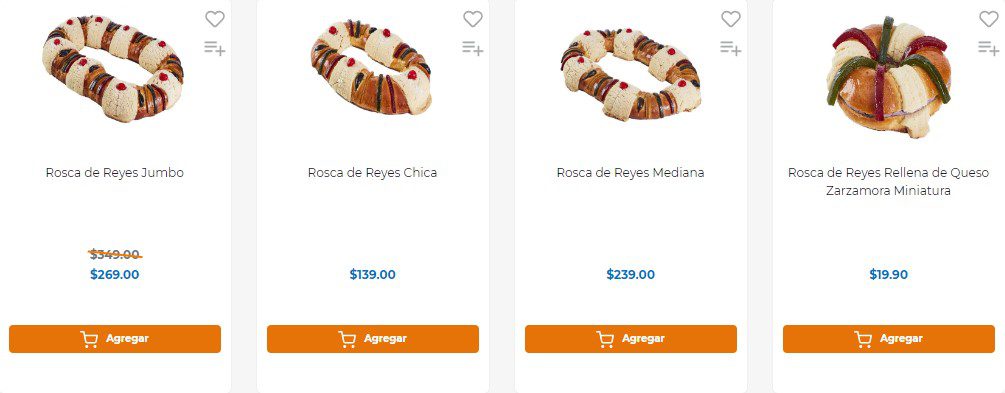Add Rosca de Reyes Jumbo to list icon
The image size is (1005, 393).
tap(215, 48)
